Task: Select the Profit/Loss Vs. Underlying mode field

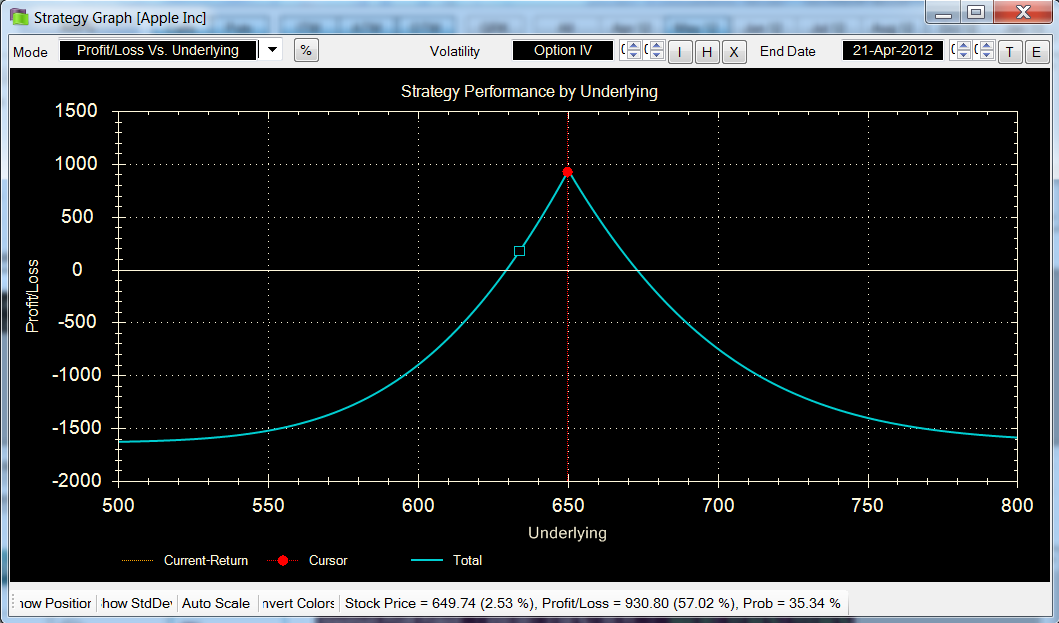Action: (158, 50)
